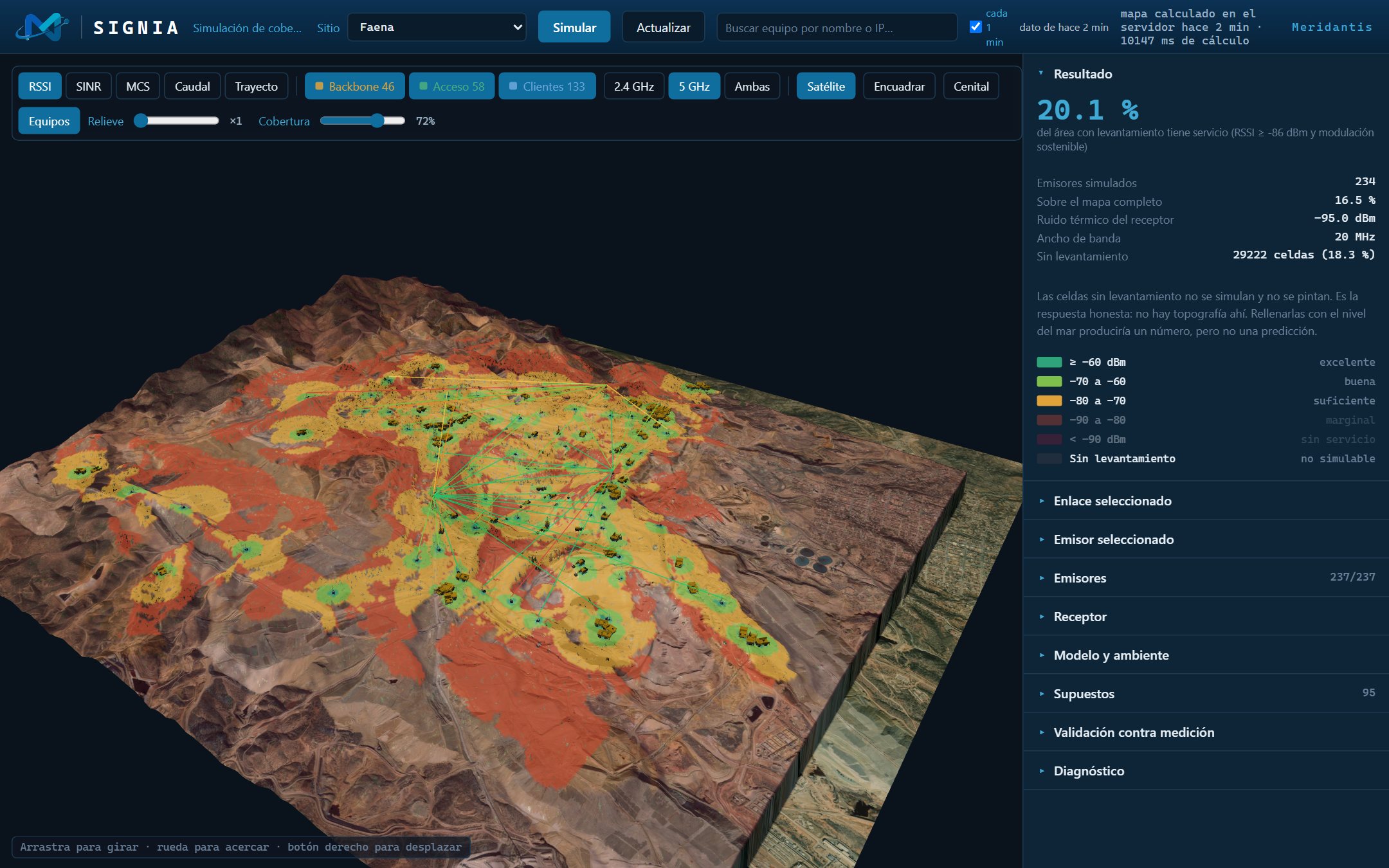Switch to the RSSI map view
The width and height of the screenshot is (1389, 868).
pyautogui.click(x=40, y=86)
